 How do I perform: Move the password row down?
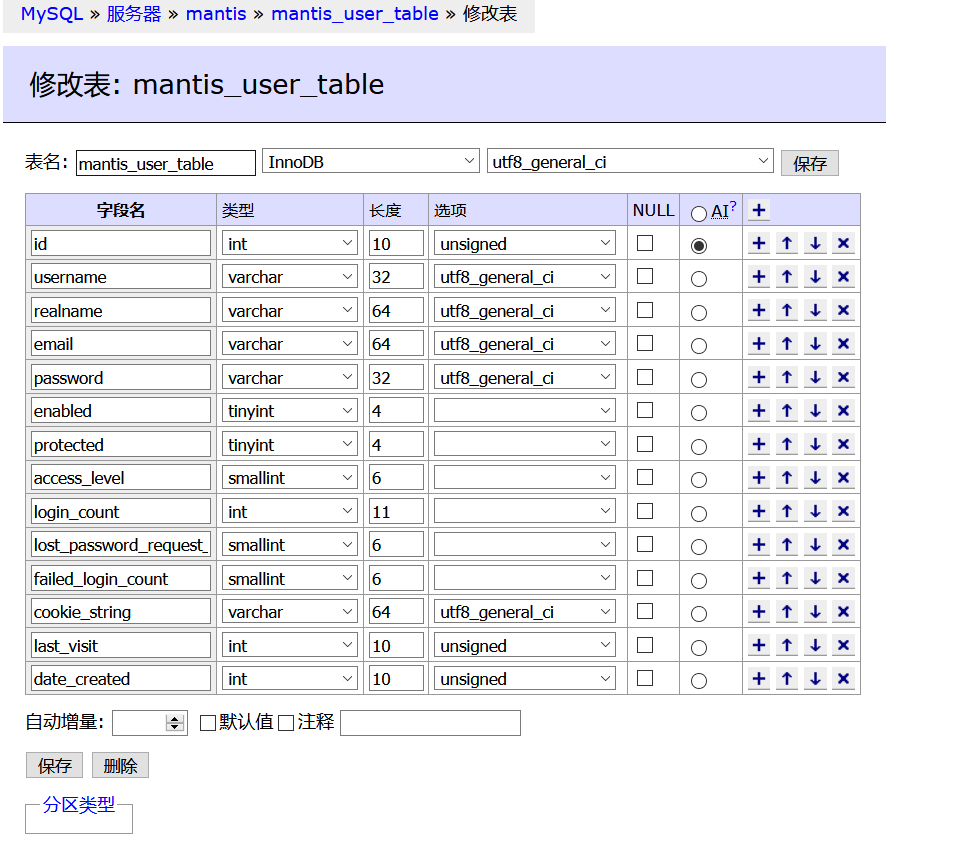click(815, 377)
